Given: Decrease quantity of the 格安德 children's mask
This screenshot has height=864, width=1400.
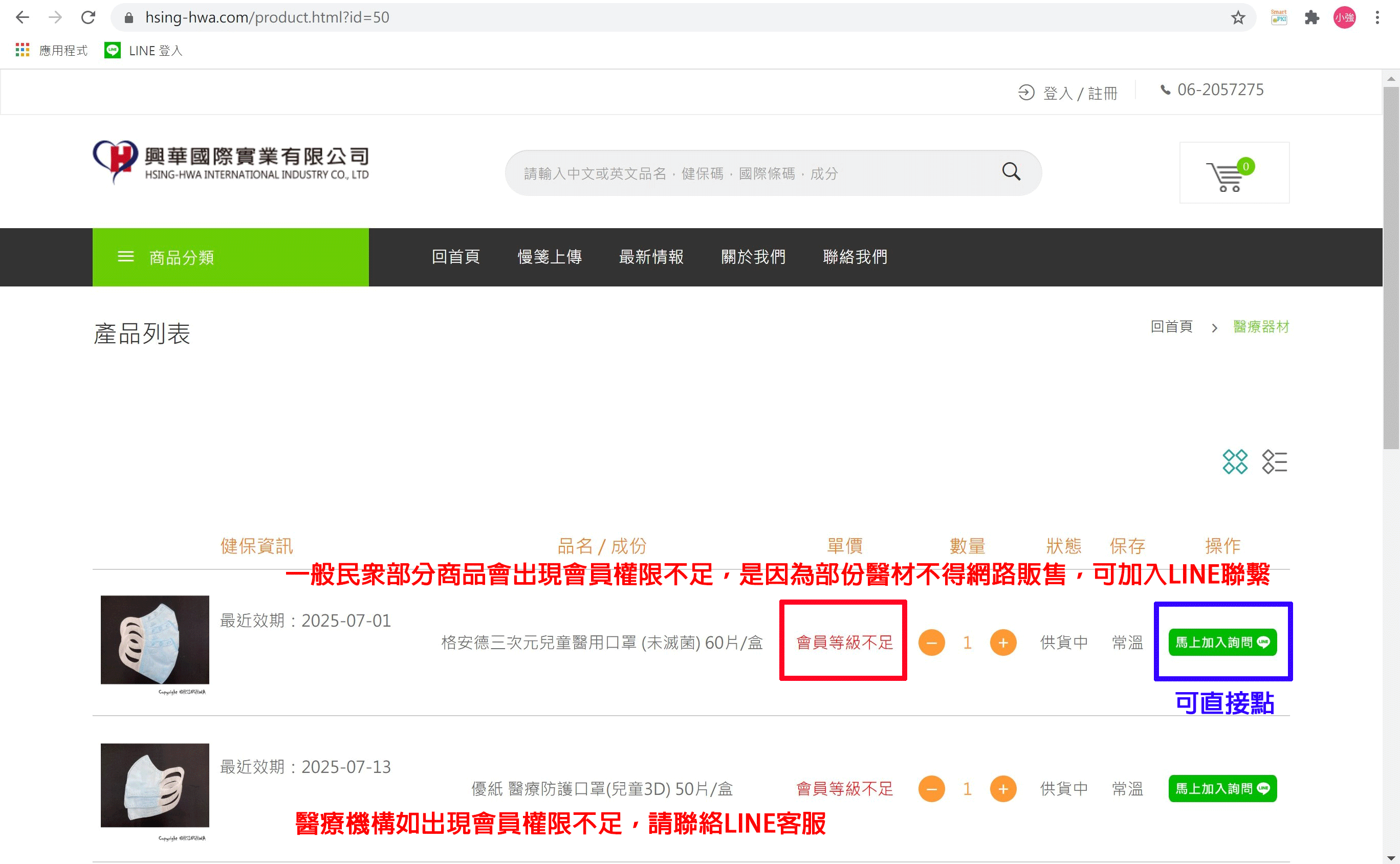Looking at the screenshot, I should pos(931,643).
